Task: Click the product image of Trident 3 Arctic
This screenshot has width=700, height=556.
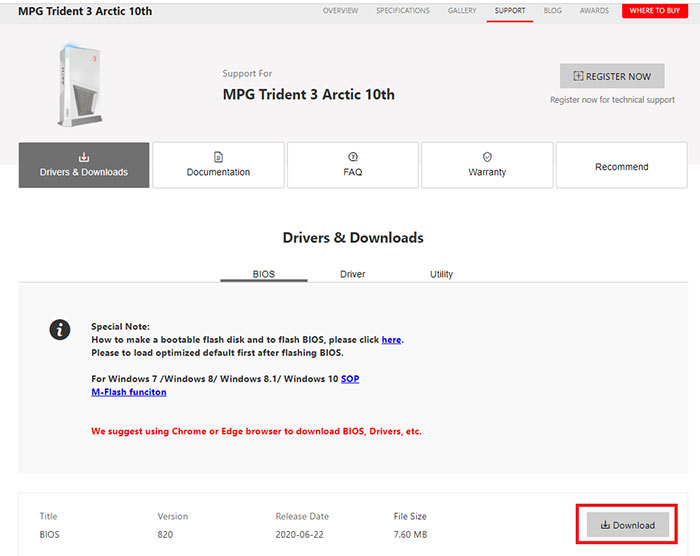Action: [x=80, y=85]
